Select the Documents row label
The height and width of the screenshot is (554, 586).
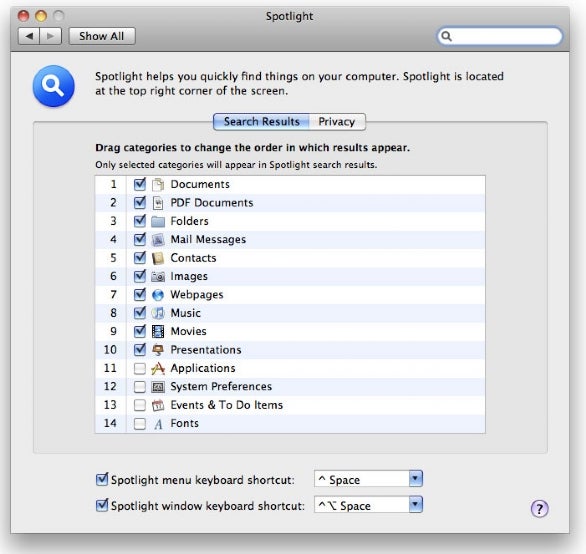click(200, 184)
